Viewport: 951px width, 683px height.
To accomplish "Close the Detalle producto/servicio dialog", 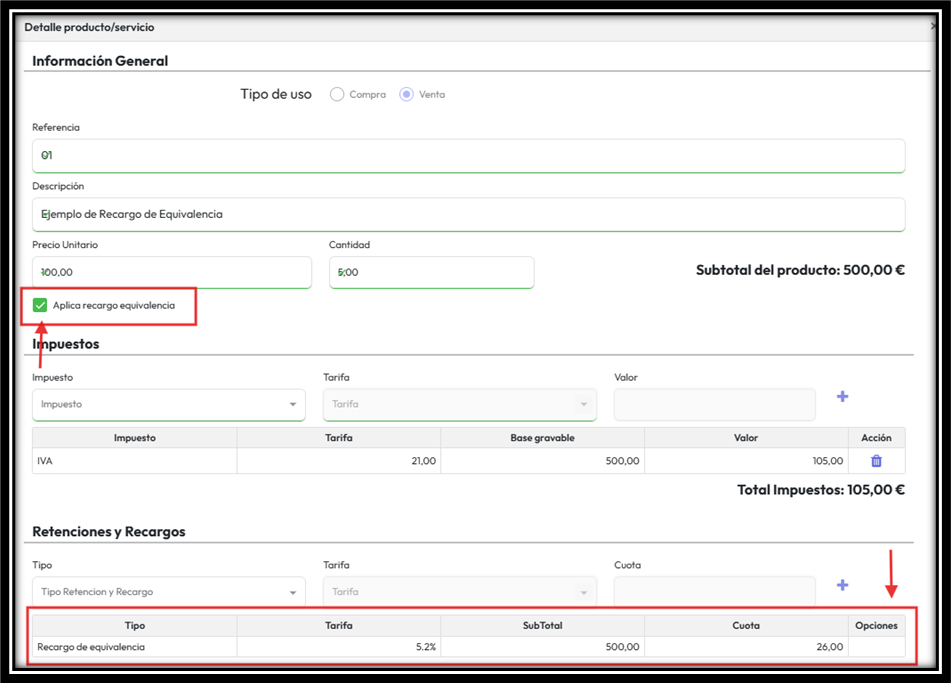I will pos(933,27).
